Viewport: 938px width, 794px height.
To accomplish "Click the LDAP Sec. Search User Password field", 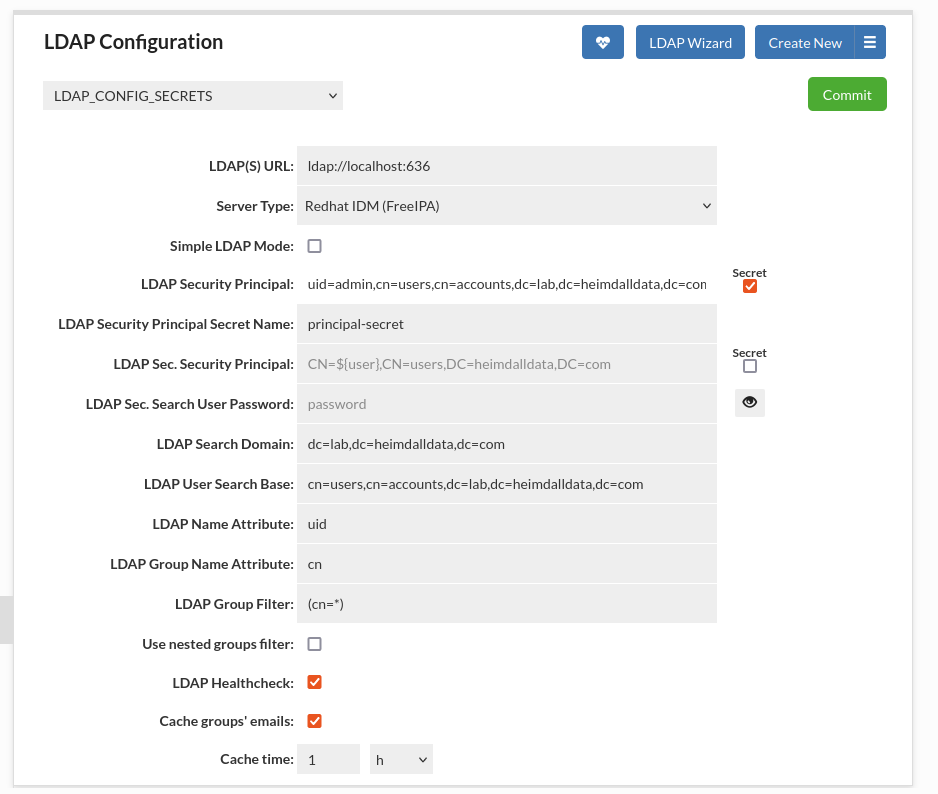I will coord(507,404).
